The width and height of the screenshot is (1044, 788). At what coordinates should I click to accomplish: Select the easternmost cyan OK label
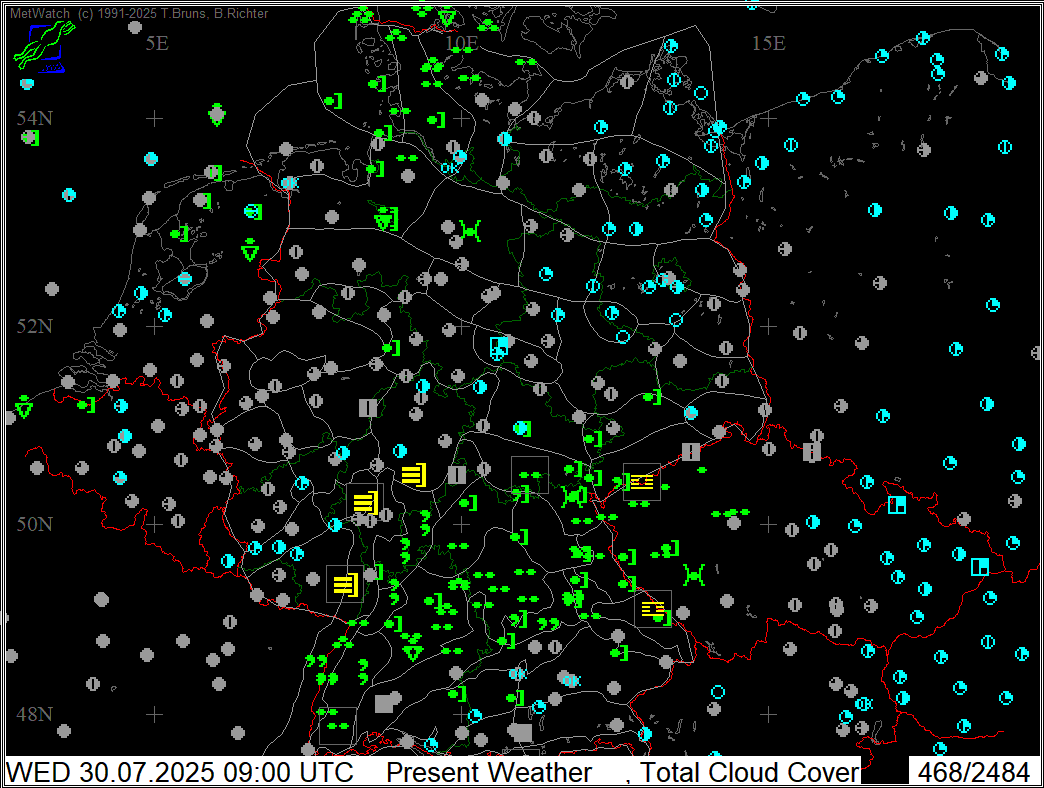(864, 704)
